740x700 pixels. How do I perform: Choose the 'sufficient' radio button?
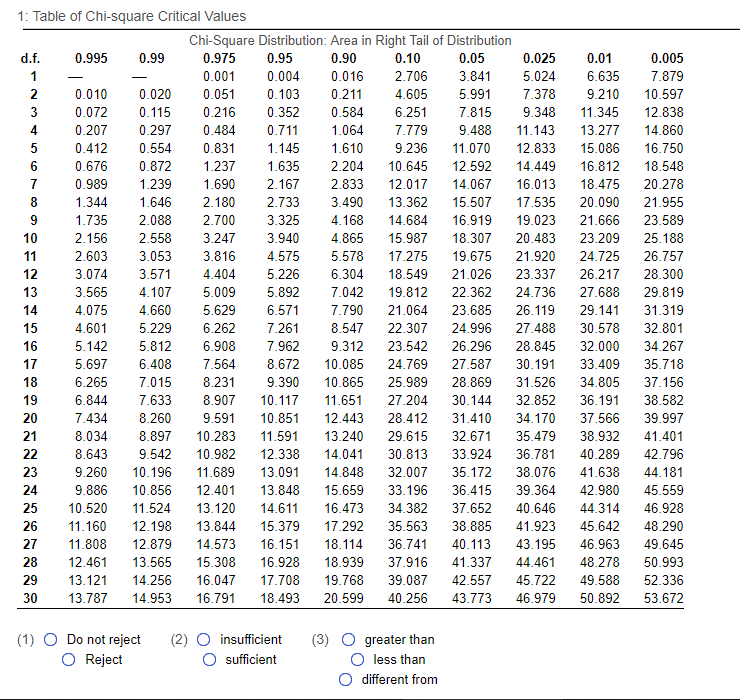click(x=210, y=659)
